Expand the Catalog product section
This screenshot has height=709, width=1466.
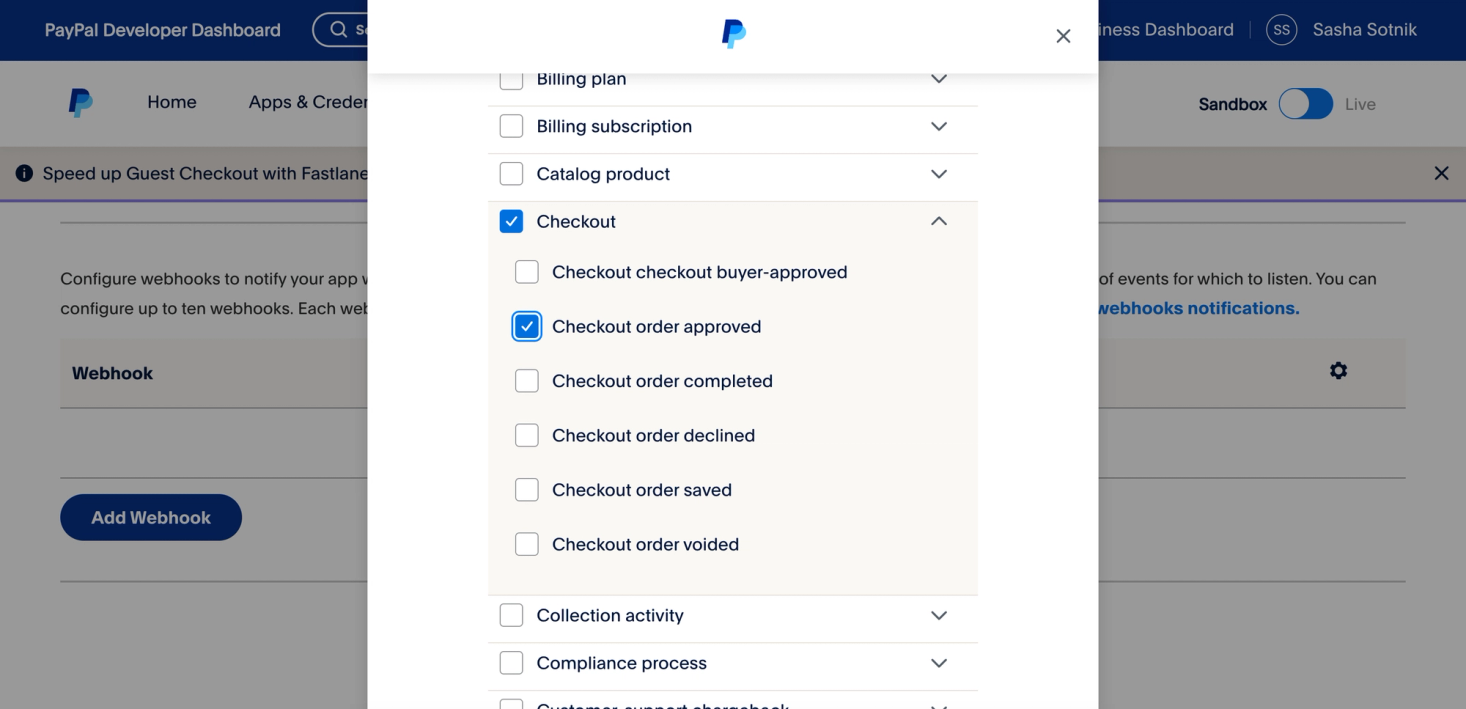pyautogui.click(x=938, y=174)
